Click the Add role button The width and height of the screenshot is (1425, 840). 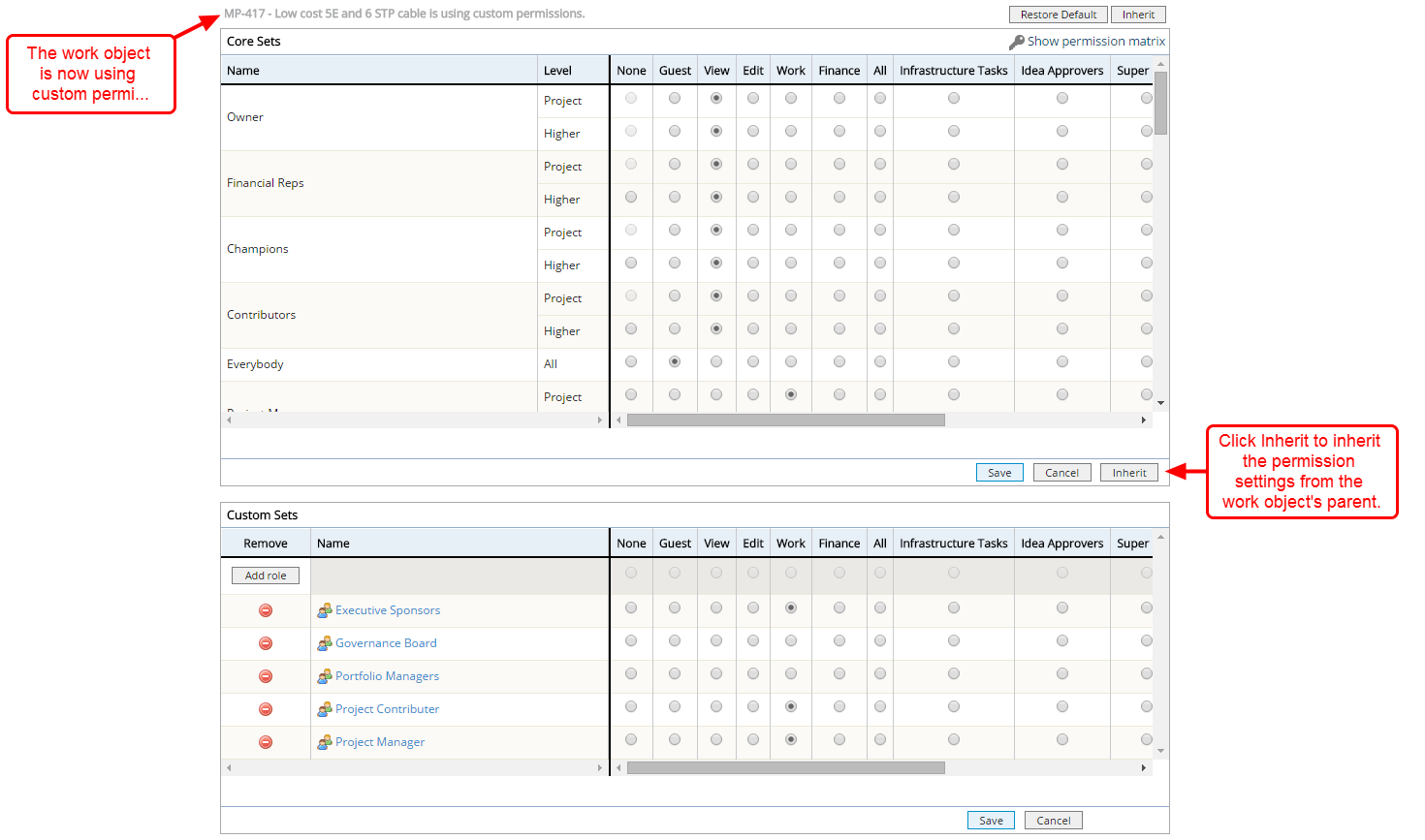click(x=266, y=576)
